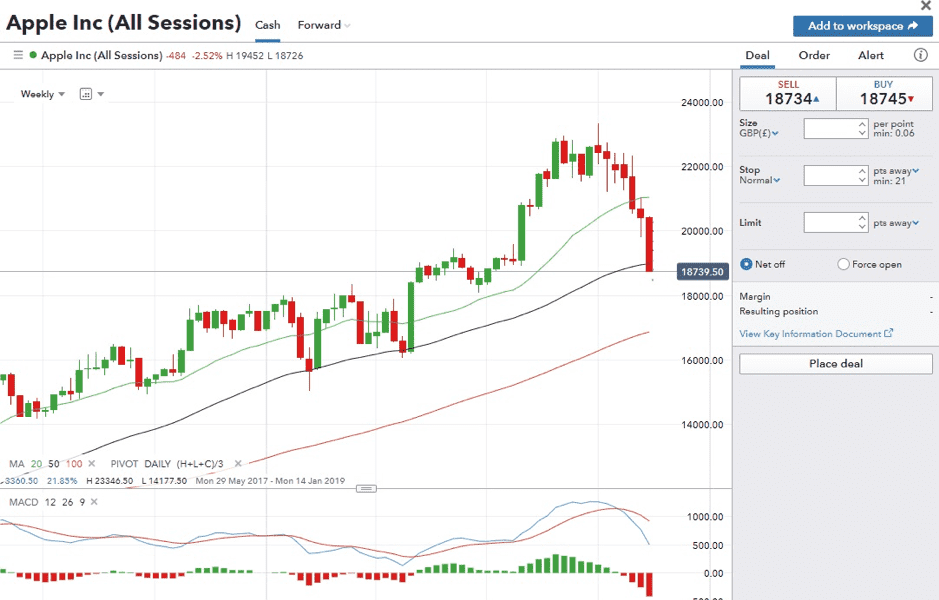This screenshot has width=939, height=600.
Task: Close the panel with the X icon
Action: pyautogui.click(x=926, y=6)
